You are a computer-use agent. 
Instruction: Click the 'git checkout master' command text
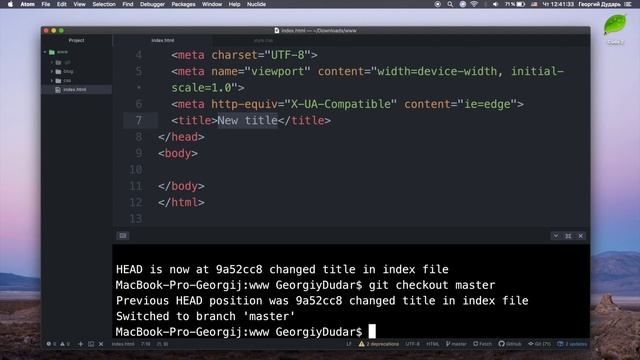click(x=432, y=285)
